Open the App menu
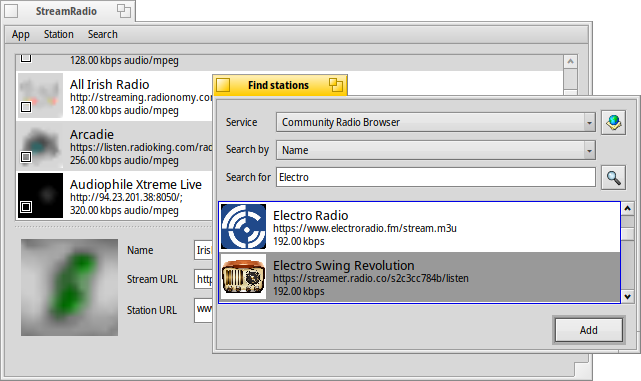641x381 pixels. [20, 34]
